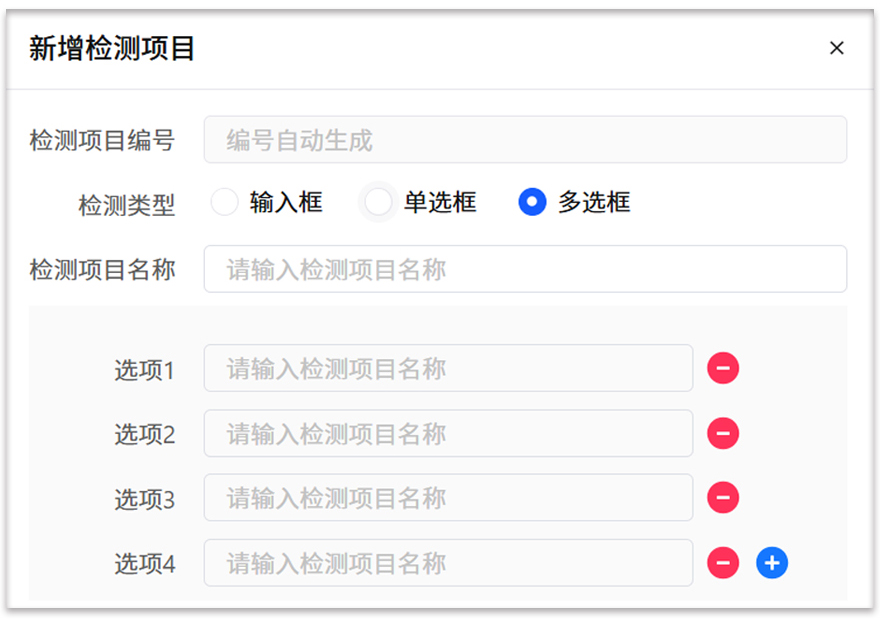
Task: Click the 选项3 text input
Action: coord(448,498)
